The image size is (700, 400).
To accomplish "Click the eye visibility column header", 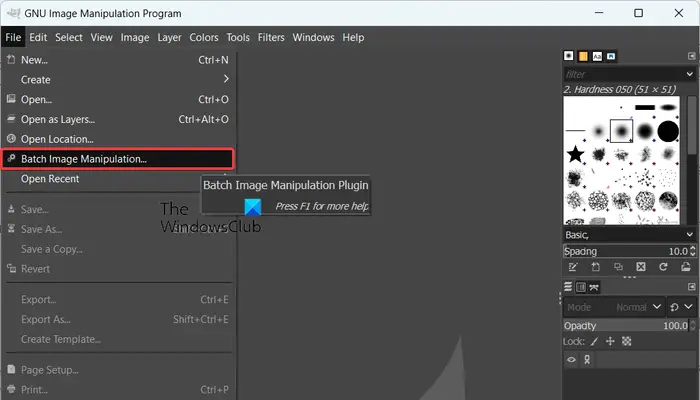I will [x=571, y=360].
